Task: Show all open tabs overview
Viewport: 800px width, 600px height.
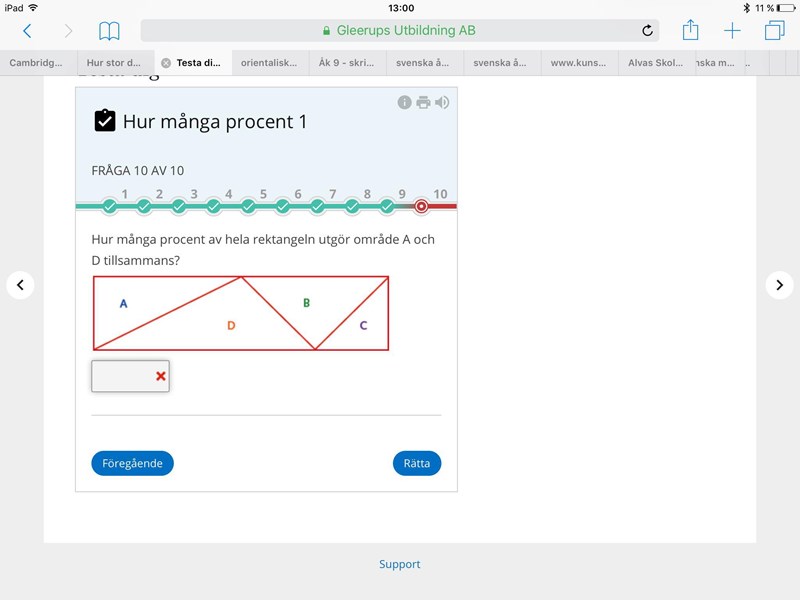Action: [775, 31]
